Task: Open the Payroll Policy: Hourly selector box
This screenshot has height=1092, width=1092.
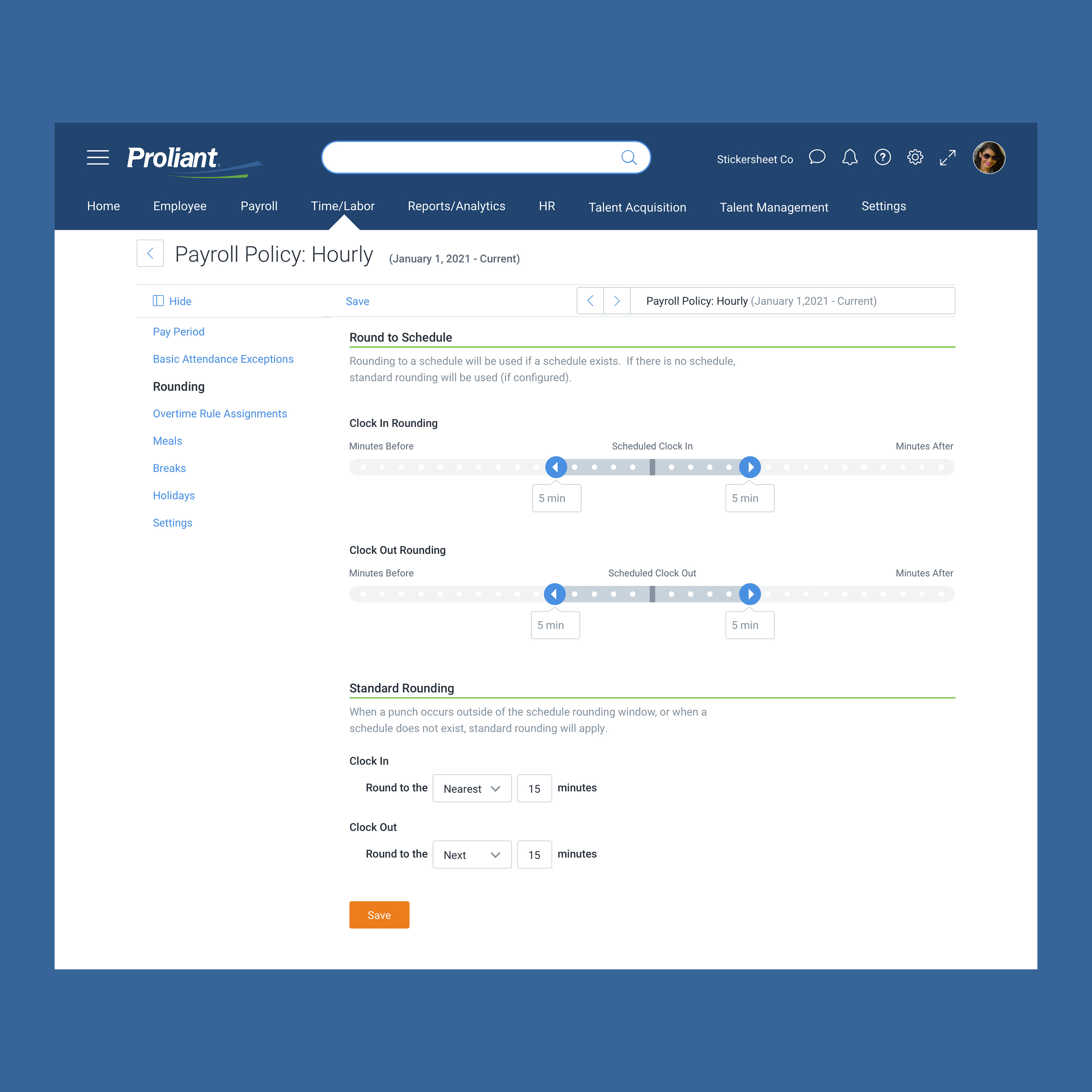Action: (792, 301)
